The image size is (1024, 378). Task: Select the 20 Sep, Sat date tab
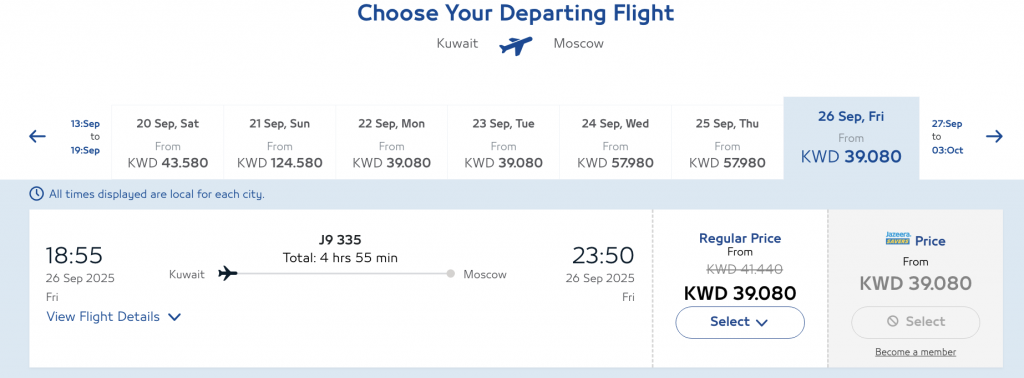coord(168,142)
